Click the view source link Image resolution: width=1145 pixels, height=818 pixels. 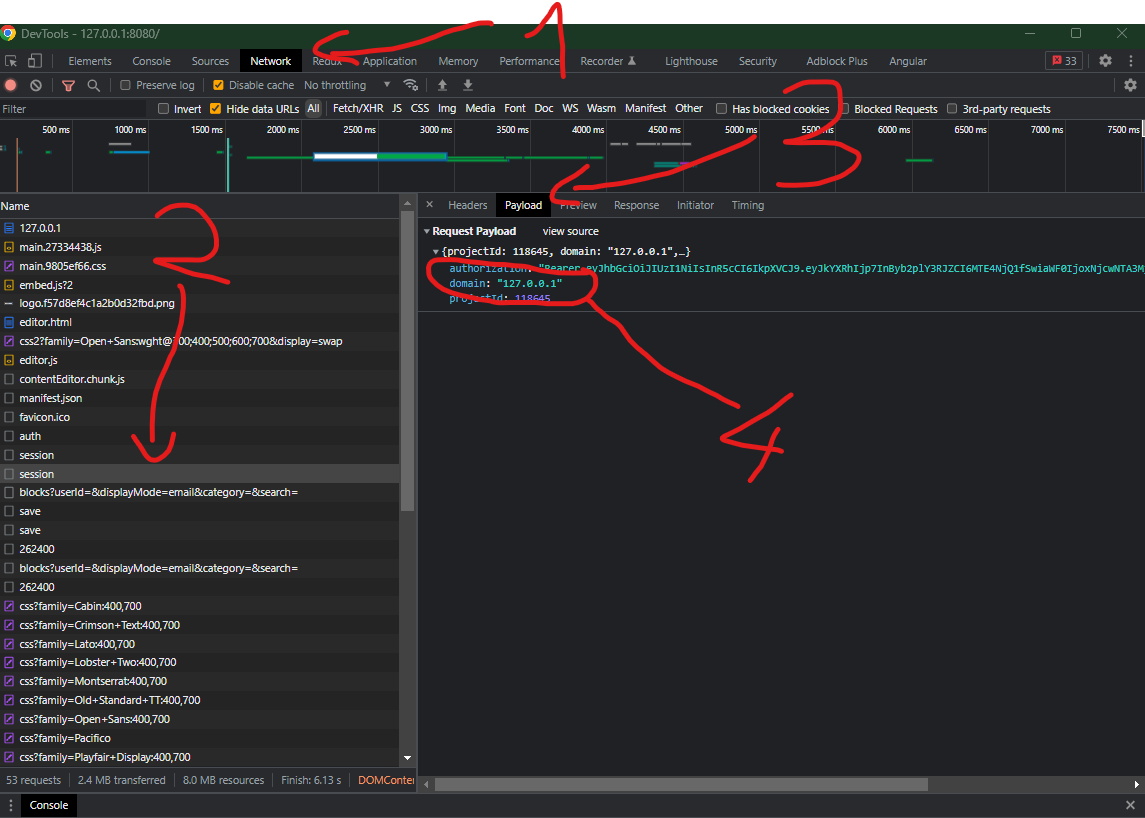coord(570,230)
